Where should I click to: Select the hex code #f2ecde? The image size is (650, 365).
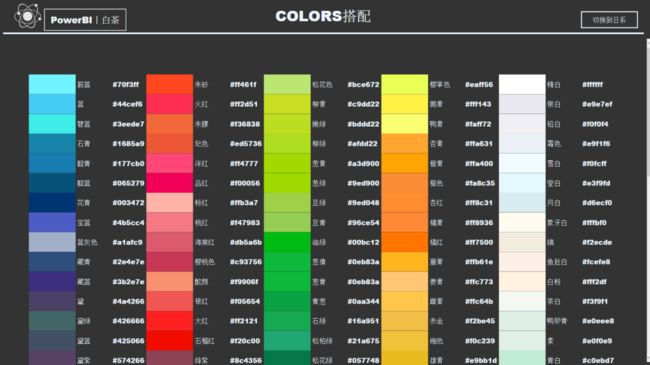coord(597,242)
